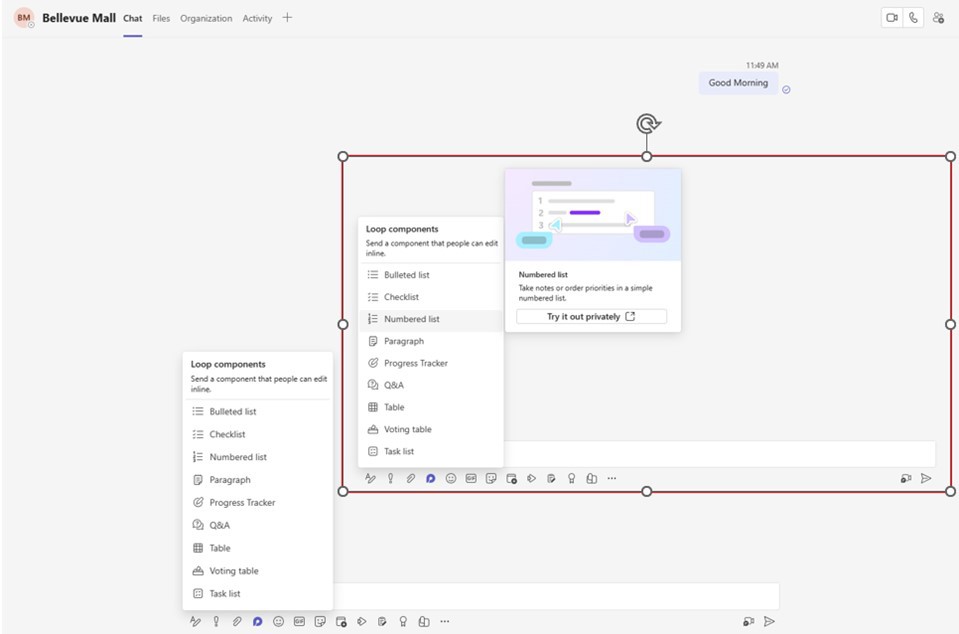The height and width of the screenshot is (634, 959).
Task: Choose Checklist in the lower Loop menu
Action: click(257, 434)
